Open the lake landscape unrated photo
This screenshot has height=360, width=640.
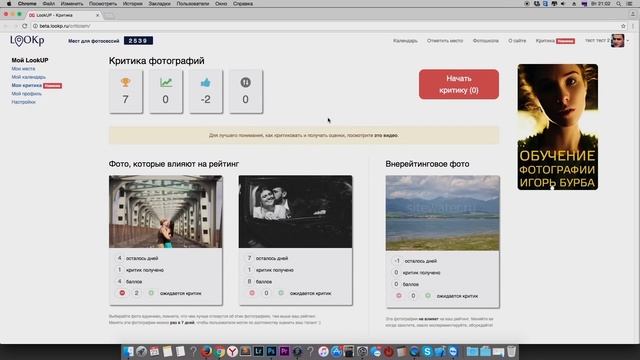pyautogui.click(x=442, y=213)
